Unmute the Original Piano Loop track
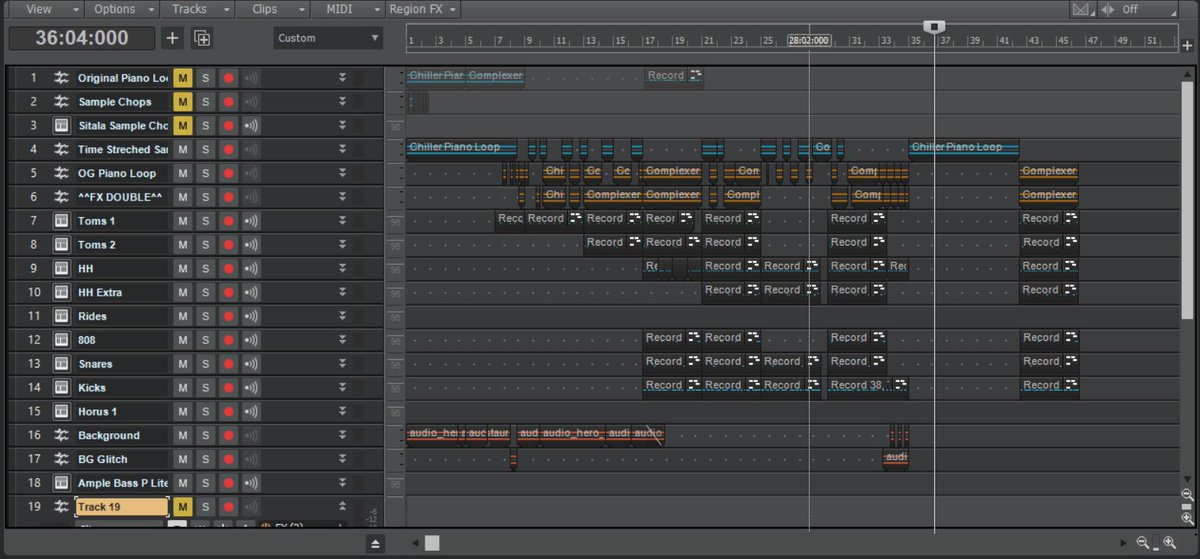Screen dimensions: 1200x559 pos(182,78)
